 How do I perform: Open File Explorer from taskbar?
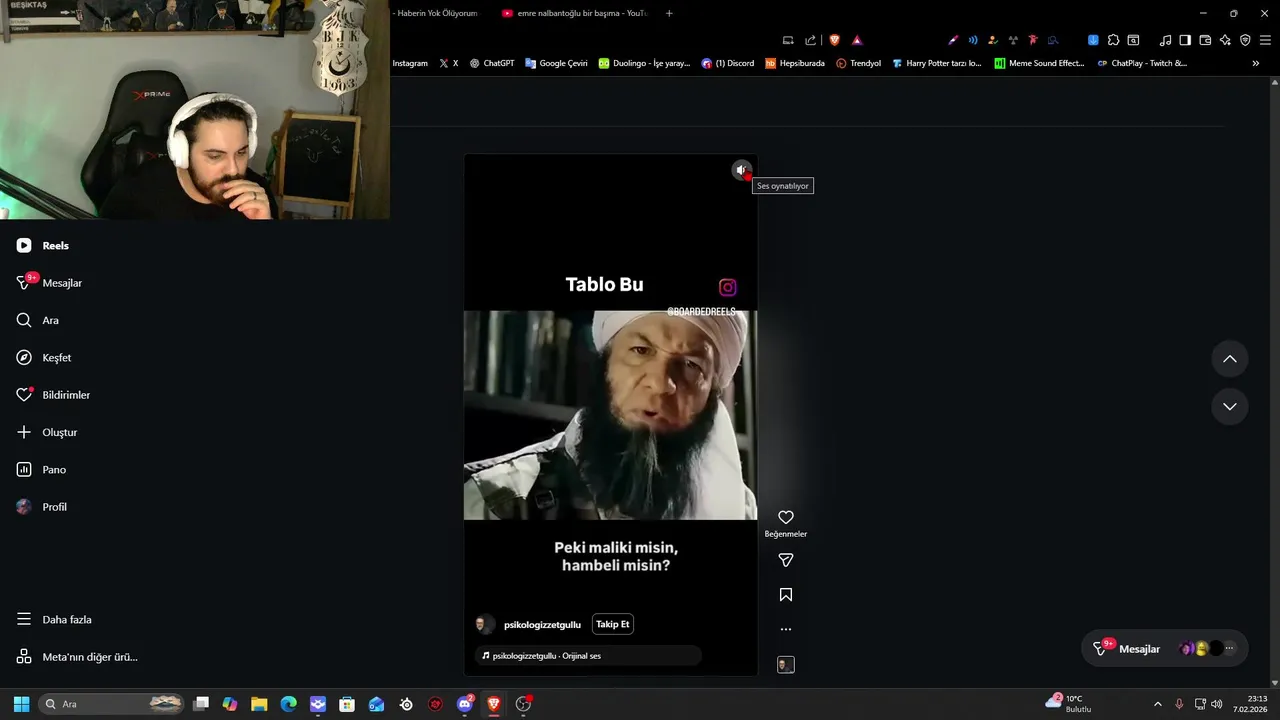259,704
